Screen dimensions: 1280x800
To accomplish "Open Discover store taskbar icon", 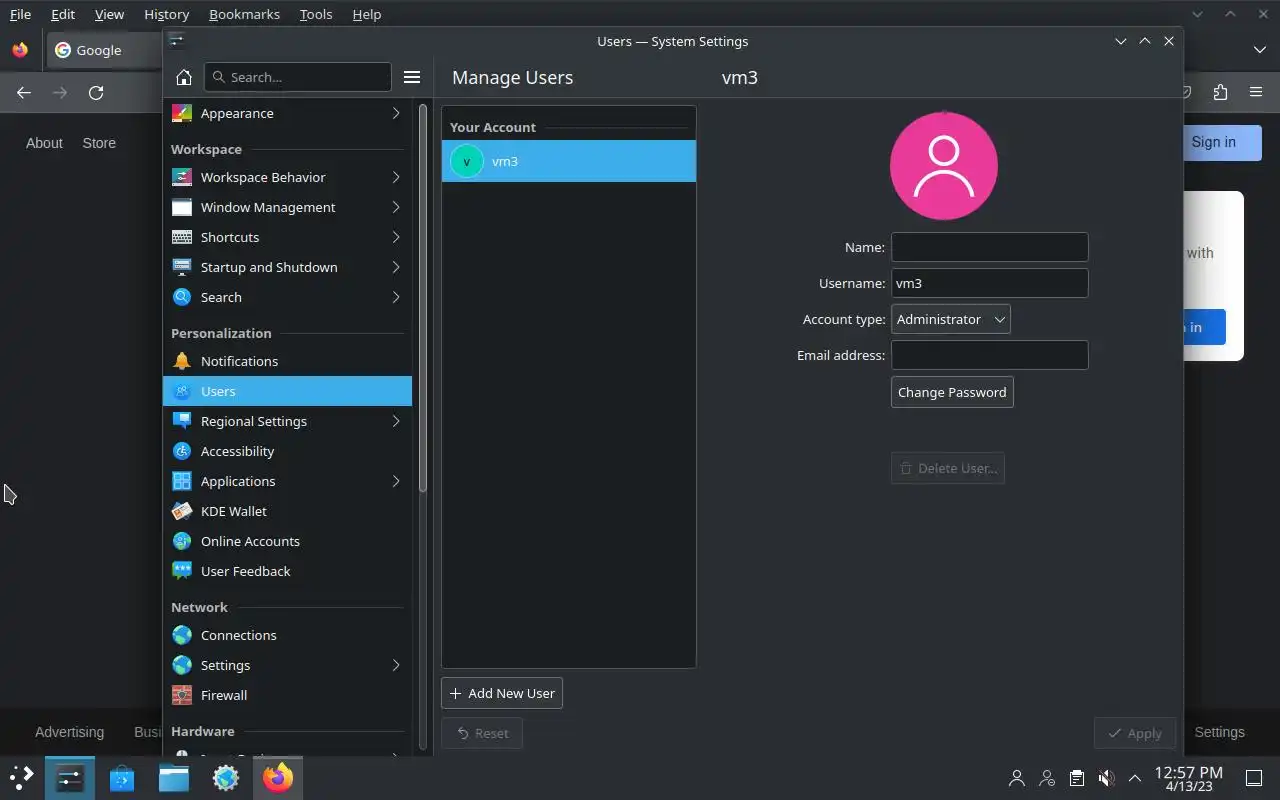I will tap(122, 777).
